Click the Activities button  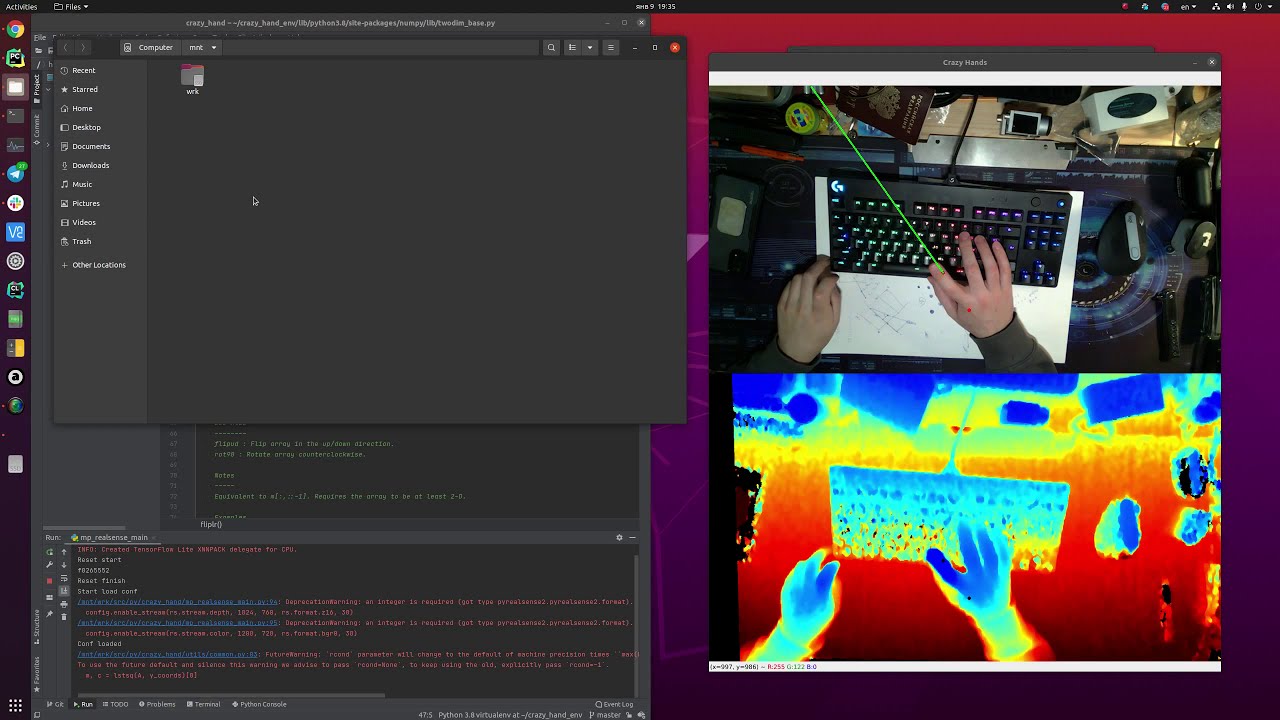point(21,6)
